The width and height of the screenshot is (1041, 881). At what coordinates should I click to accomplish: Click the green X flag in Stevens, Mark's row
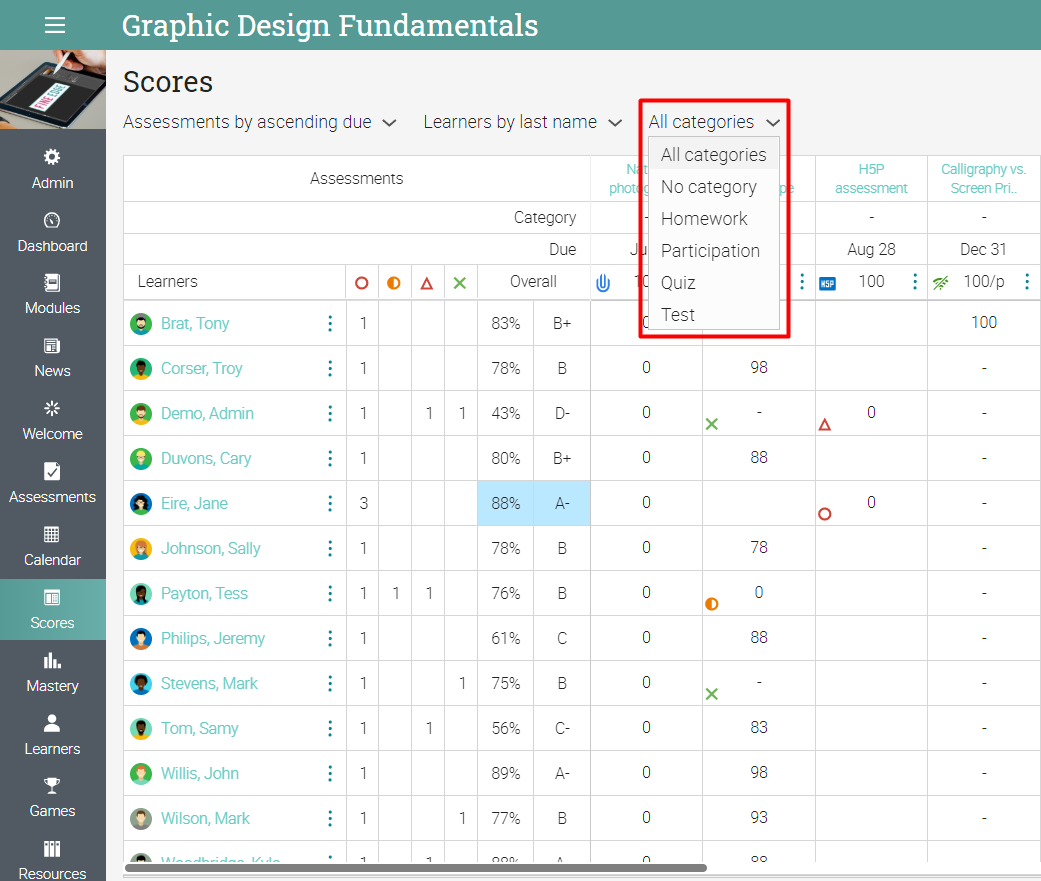pyautogui.click(x=712, y=694)
